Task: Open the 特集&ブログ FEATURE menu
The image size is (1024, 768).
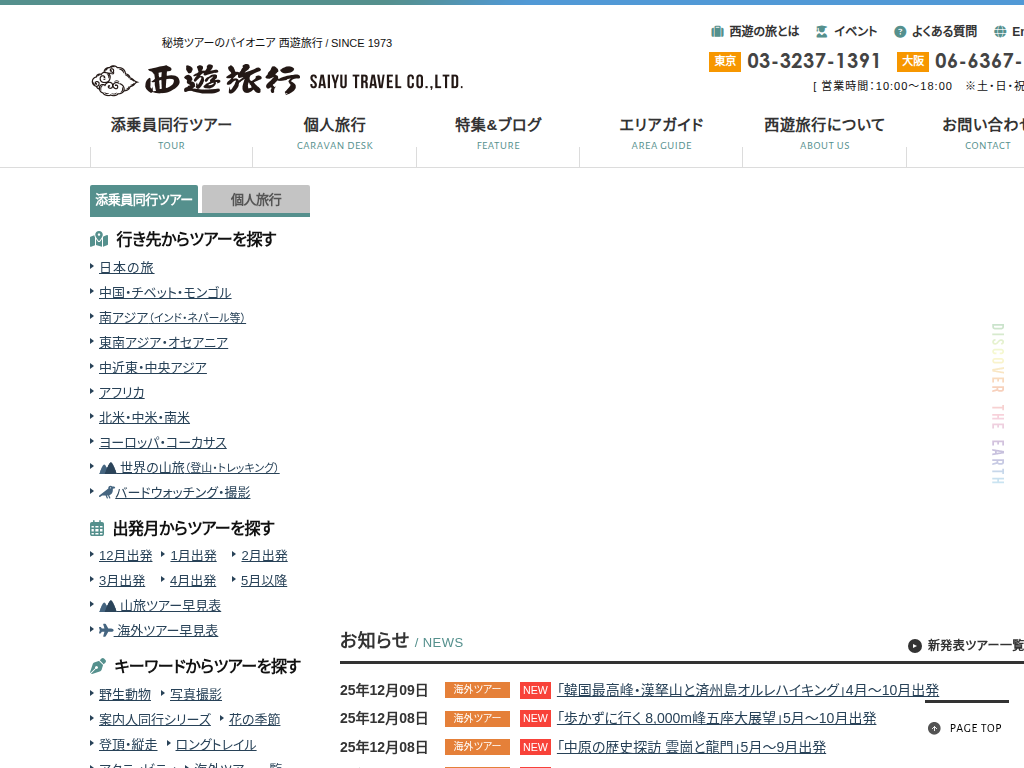Action: click(498, 133)
